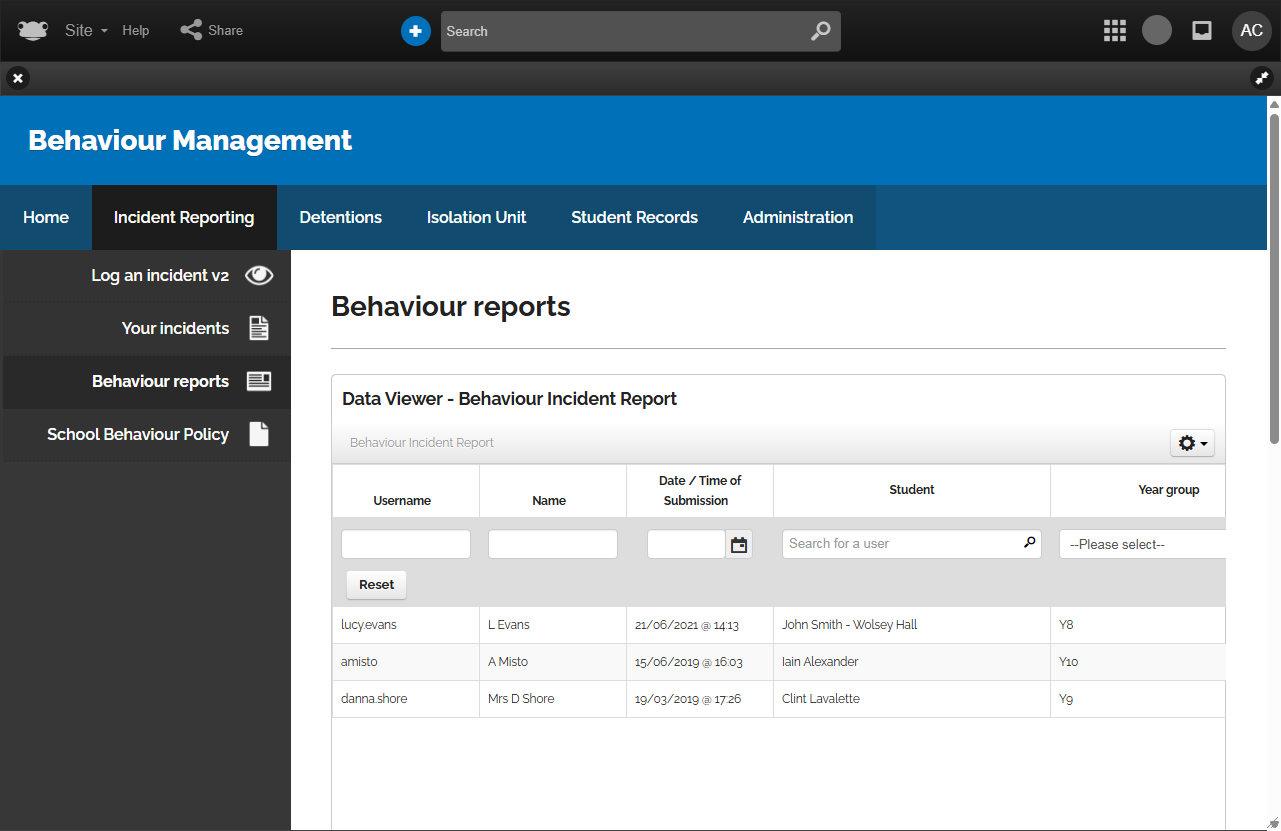
Task: Switch to the Detentions tab
Action: tap(340, 217)
